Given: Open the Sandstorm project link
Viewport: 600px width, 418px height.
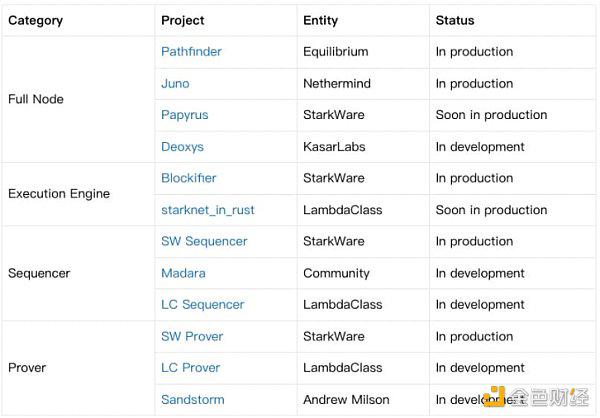Looking at the screenshot, I should pyautogui.click(x=193, y=399).
